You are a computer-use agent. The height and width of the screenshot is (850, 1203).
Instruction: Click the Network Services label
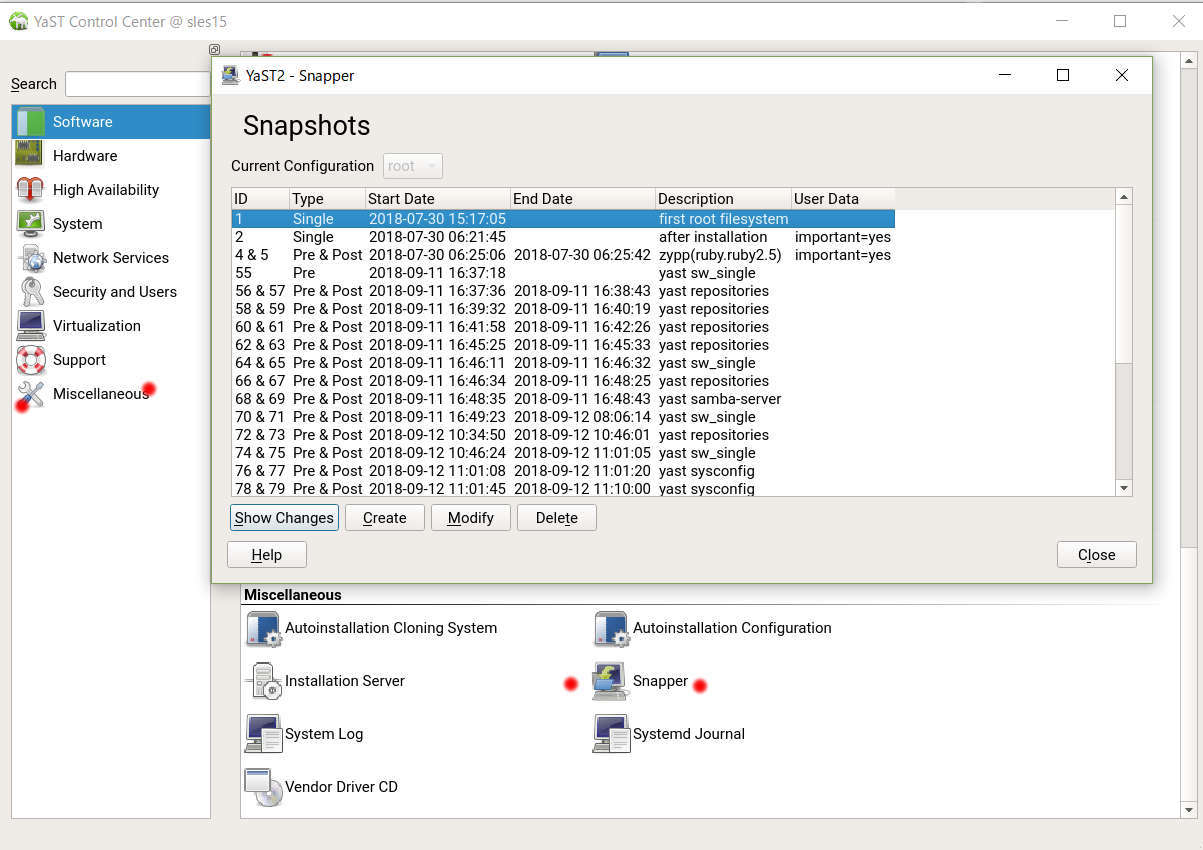(x=111, y=258)
